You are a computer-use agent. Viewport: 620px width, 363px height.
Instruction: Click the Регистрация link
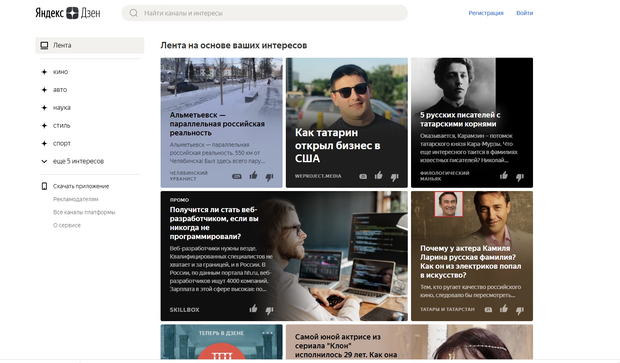(486, 13)
